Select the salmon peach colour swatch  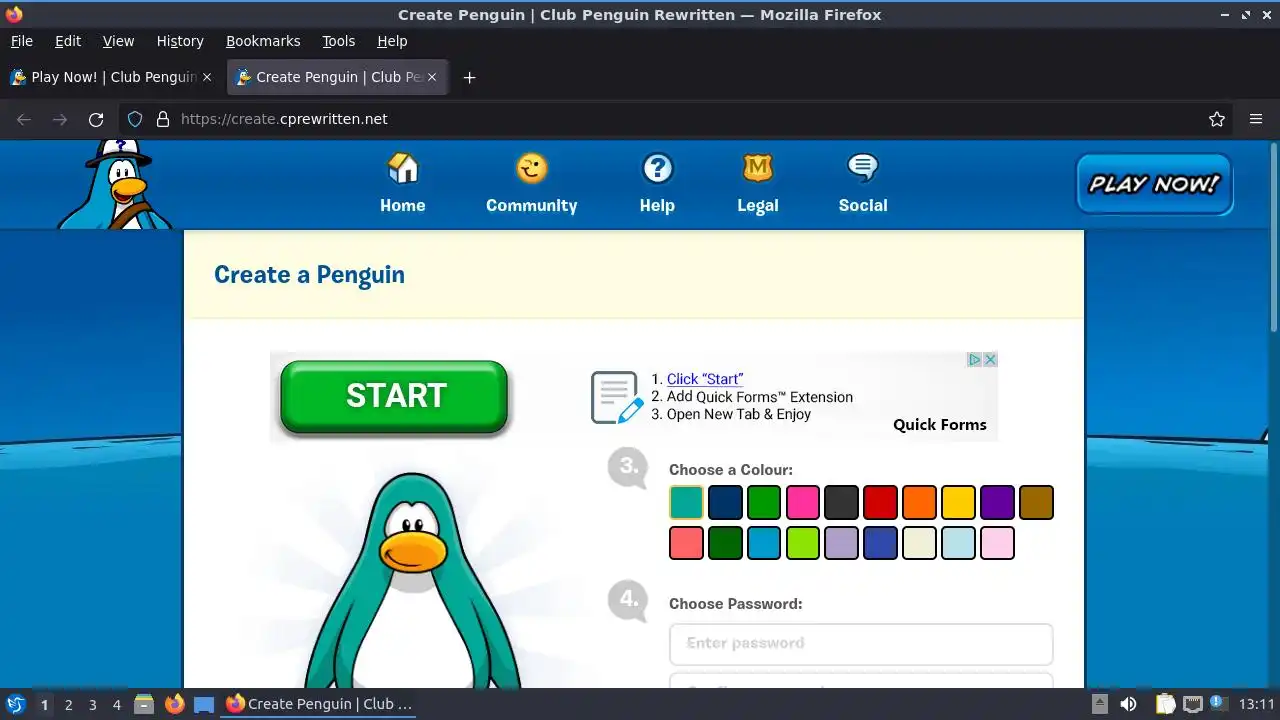(x=686, y=543)
